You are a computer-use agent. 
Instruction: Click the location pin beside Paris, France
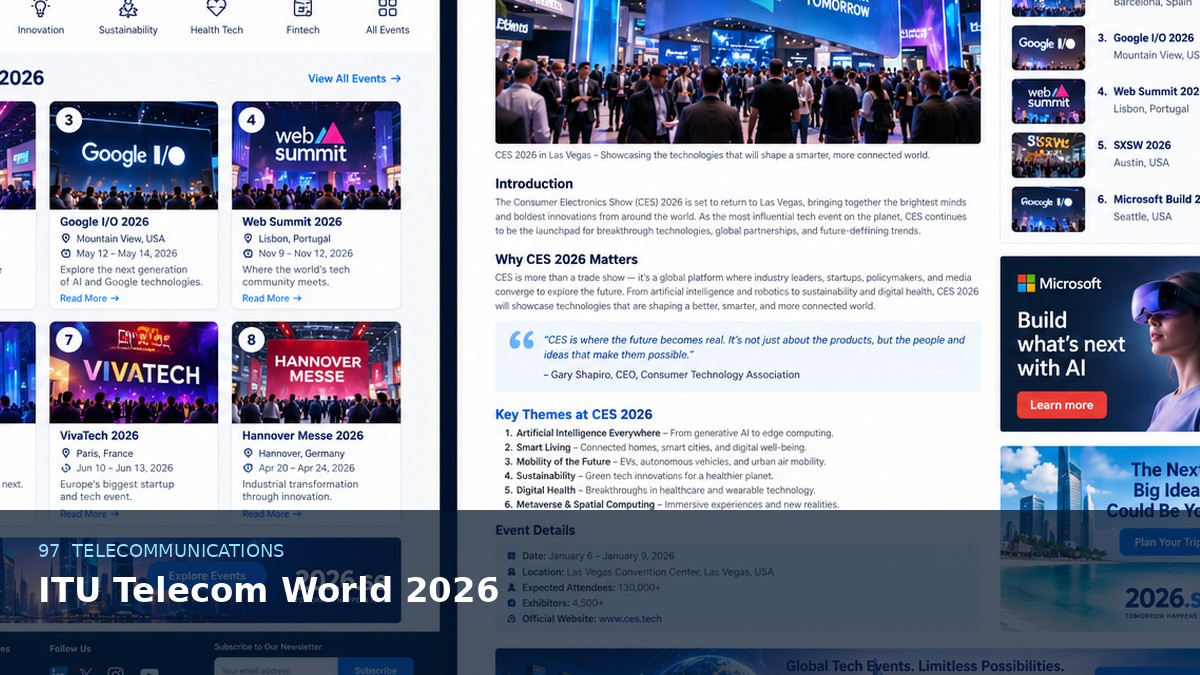coord(66,453)
